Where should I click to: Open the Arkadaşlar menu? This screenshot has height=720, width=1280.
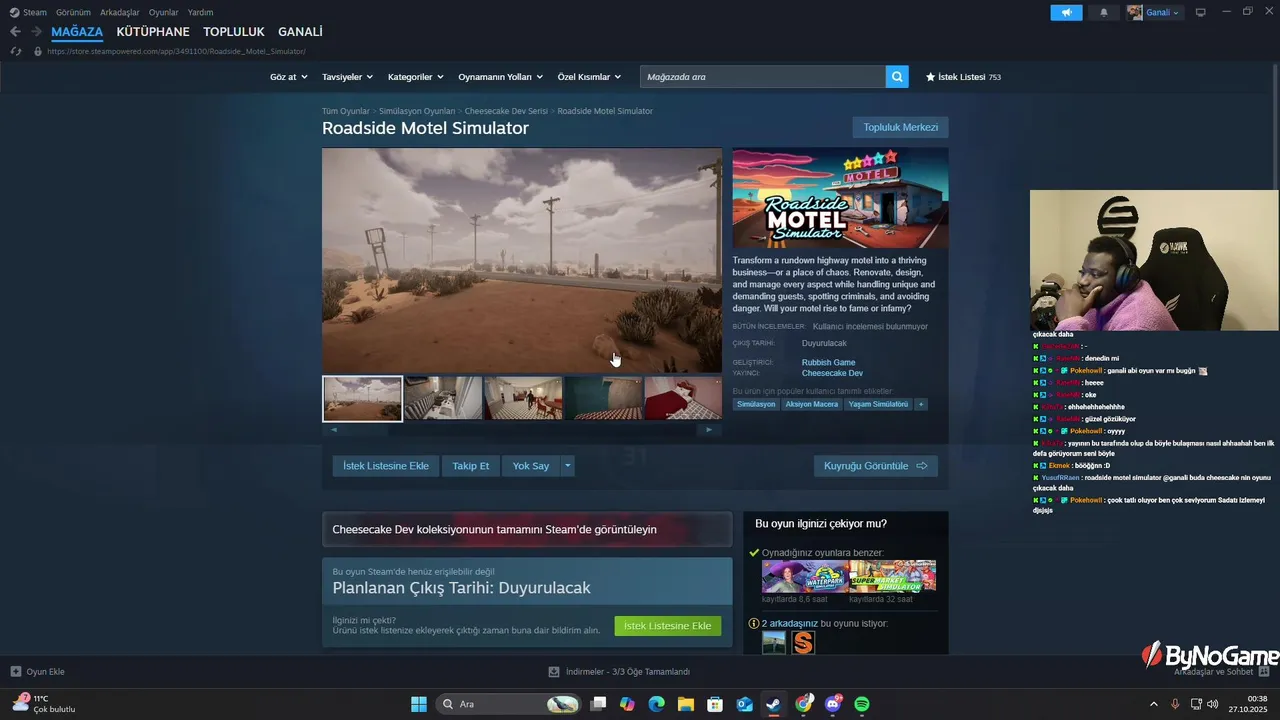click(x=120, y=12)
